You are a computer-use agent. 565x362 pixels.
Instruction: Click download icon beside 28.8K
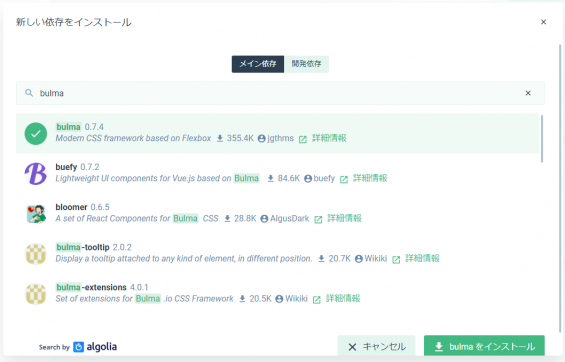227,218
